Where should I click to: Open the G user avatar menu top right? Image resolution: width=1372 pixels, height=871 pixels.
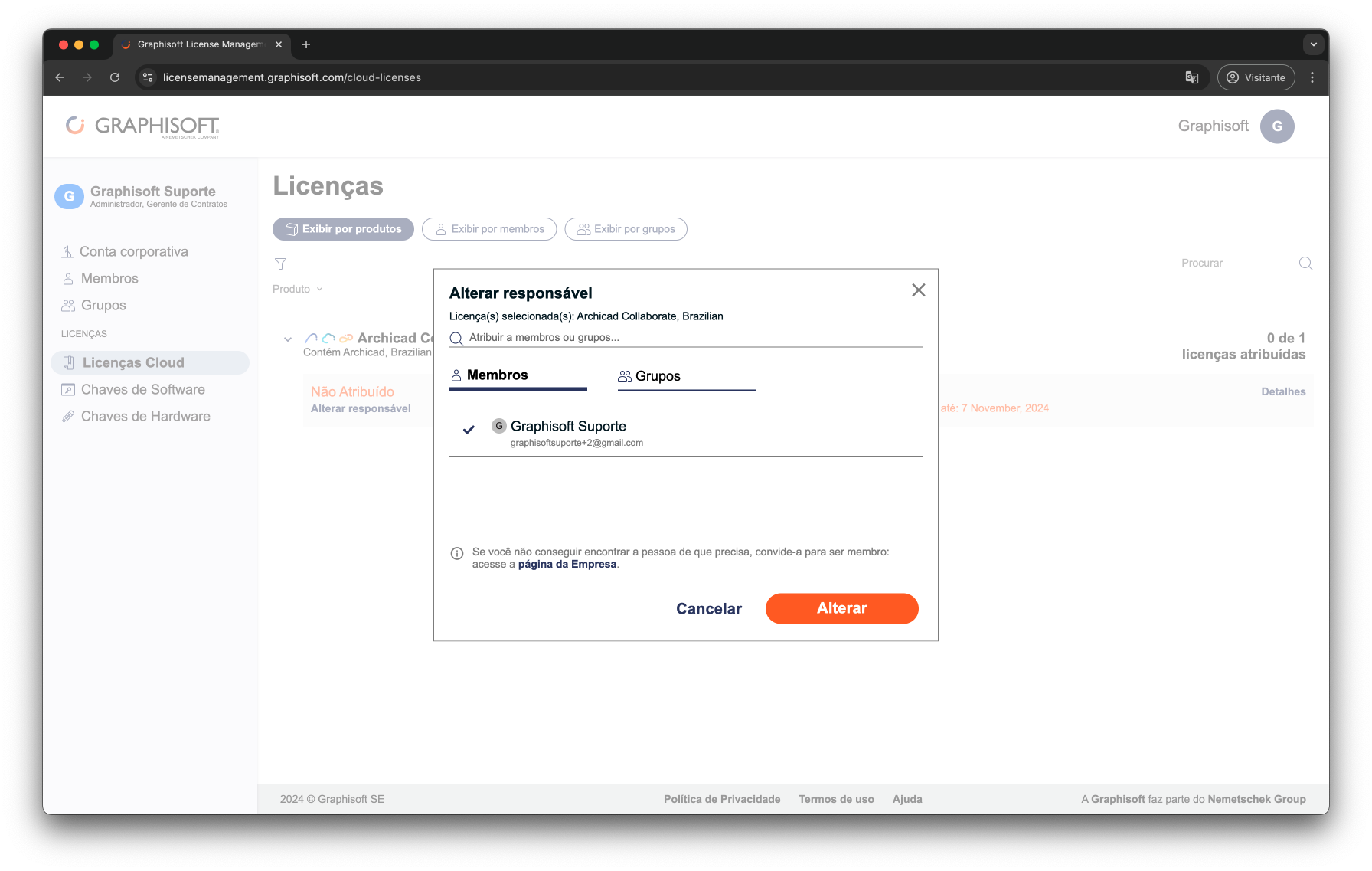click(x=1277, y=126)
